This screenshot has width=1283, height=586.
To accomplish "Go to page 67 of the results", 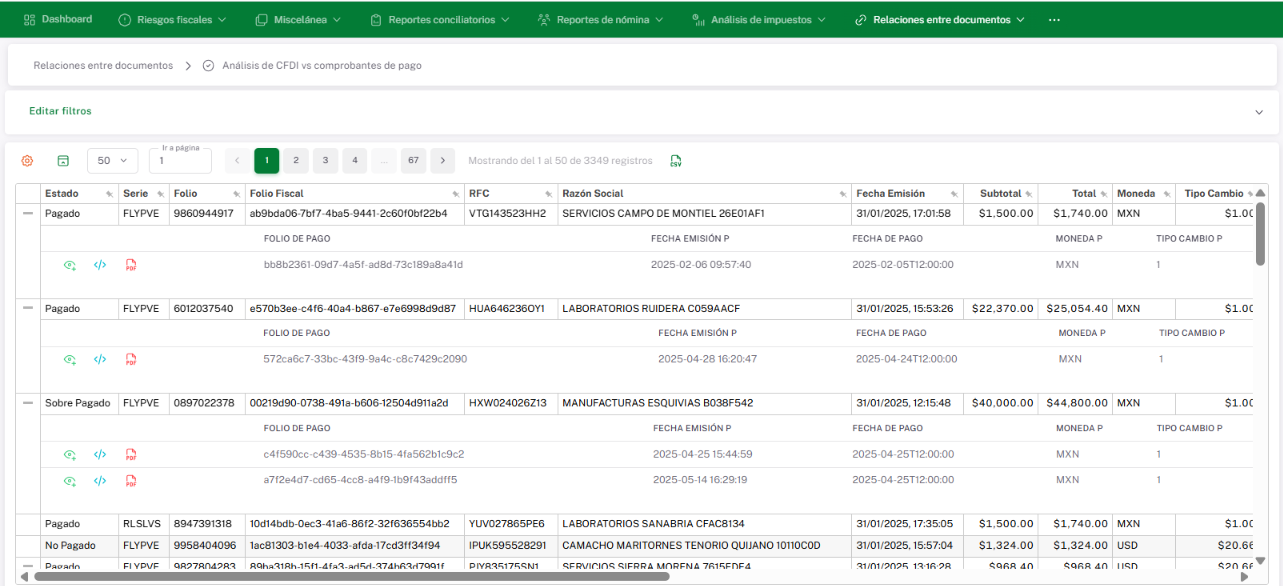I will coord(413,161).
